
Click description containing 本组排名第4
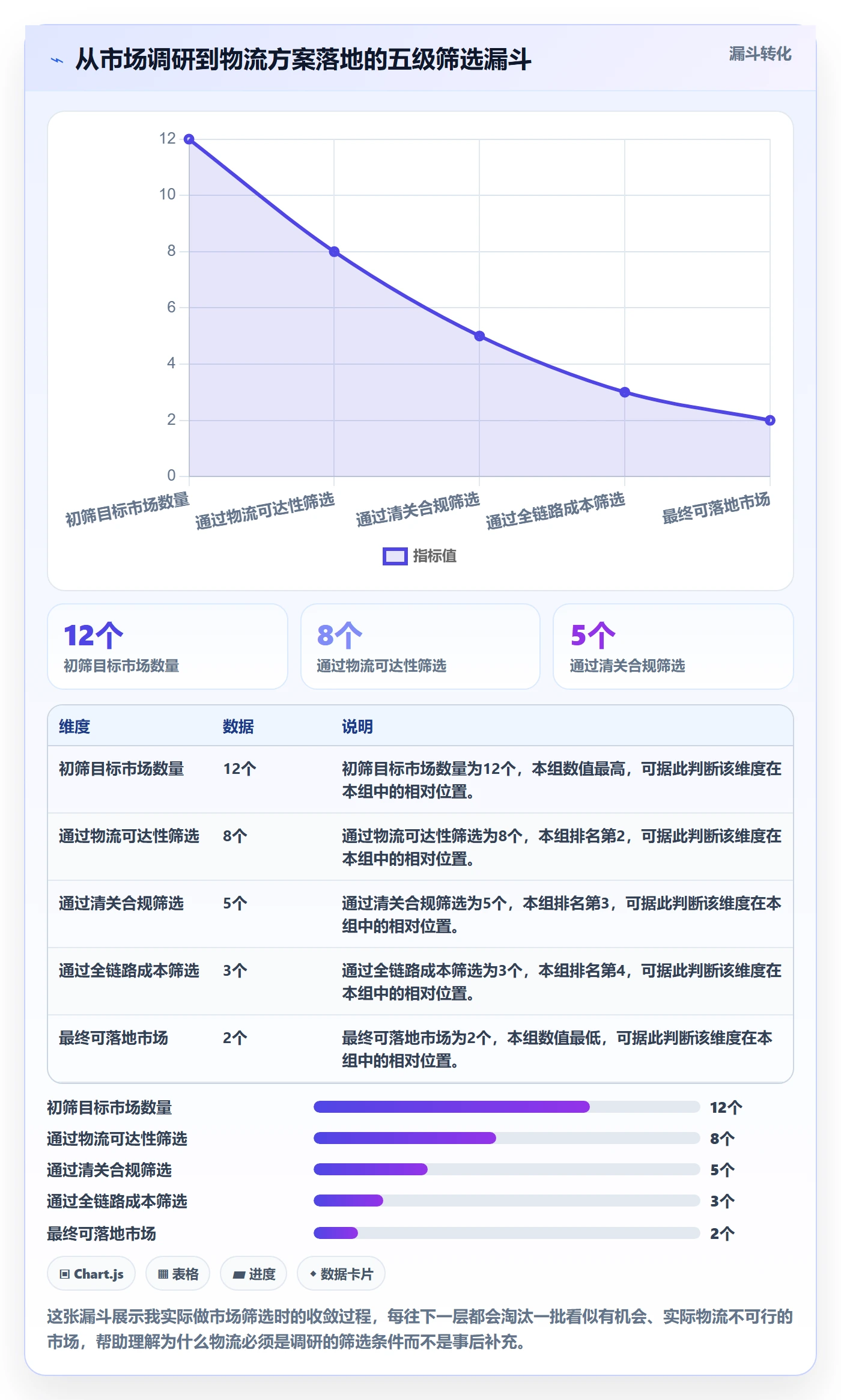click(562, 982)
